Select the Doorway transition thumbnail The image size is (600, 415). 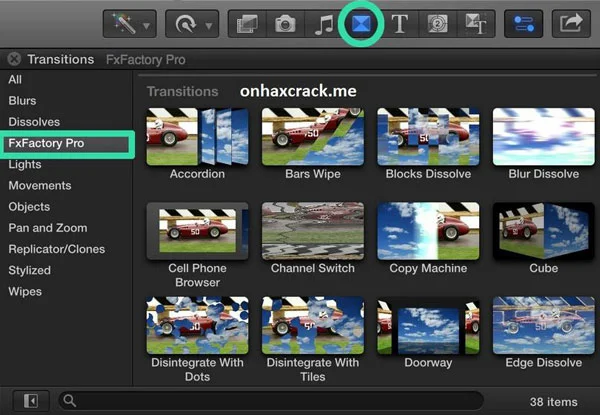[428, 325]
